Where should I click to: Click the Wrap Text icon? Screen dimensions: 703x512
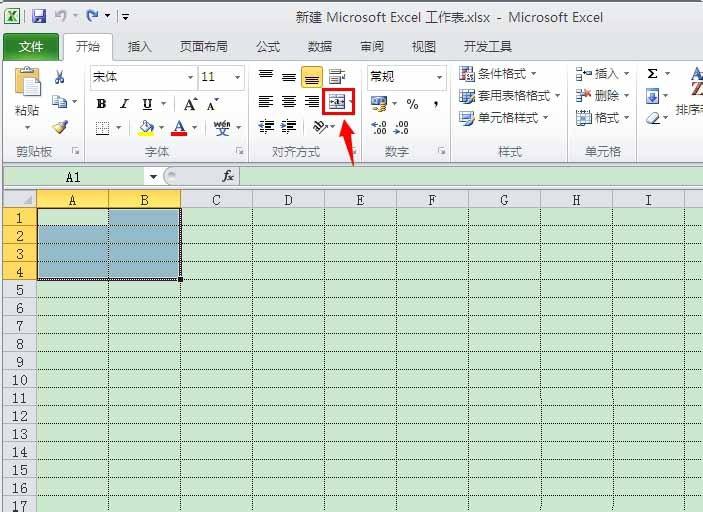pyautogui.click(x=337, y=77)
